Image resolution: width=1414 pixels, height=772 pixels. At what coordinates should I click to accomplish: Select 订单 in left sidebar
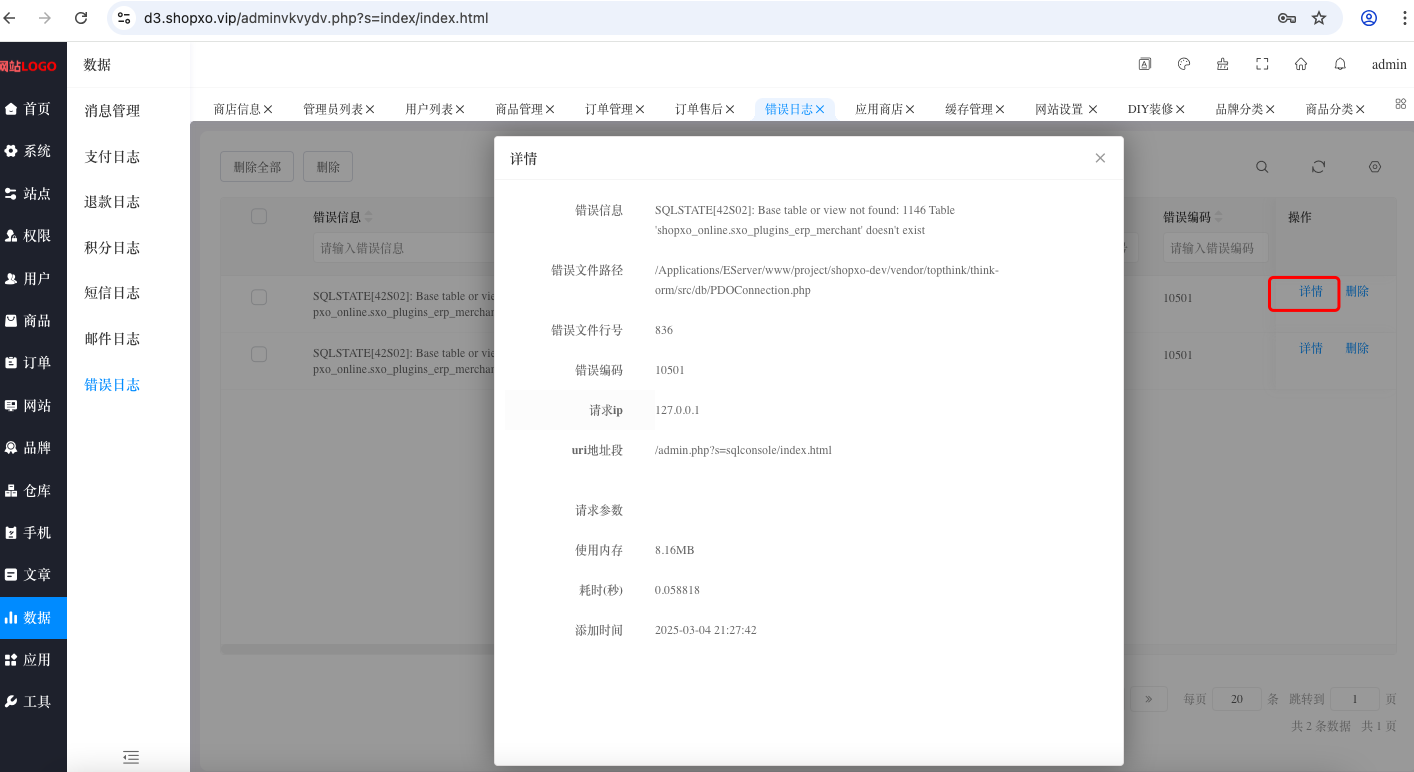pos(33,363)
